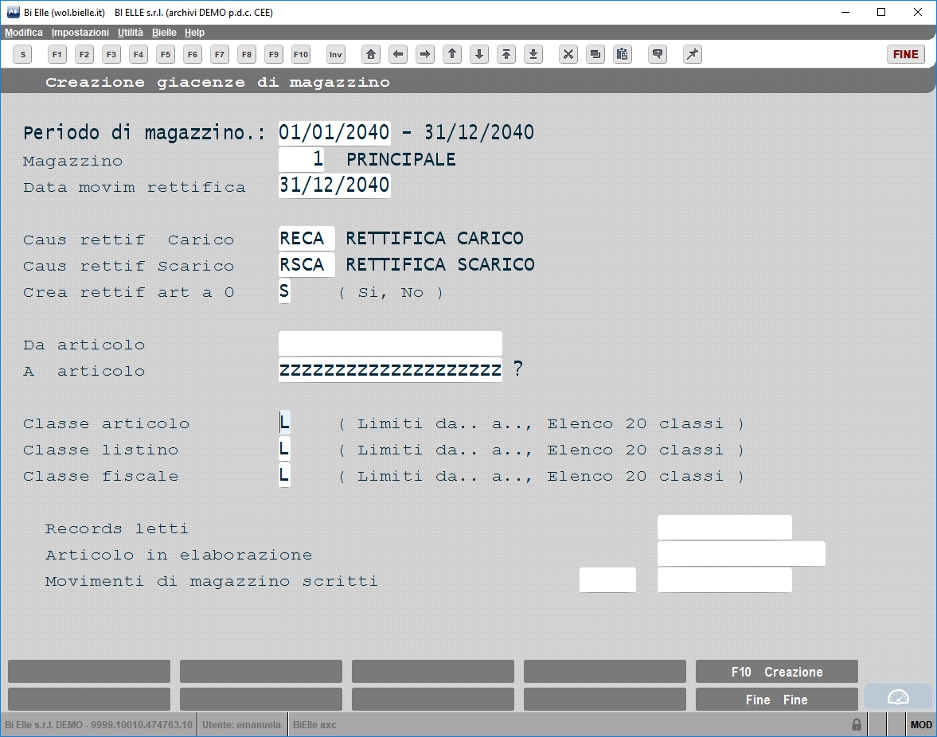Screen dimensions: 937x737
Task: Click the up arrow toolbar icon
Action: point(452,54)
